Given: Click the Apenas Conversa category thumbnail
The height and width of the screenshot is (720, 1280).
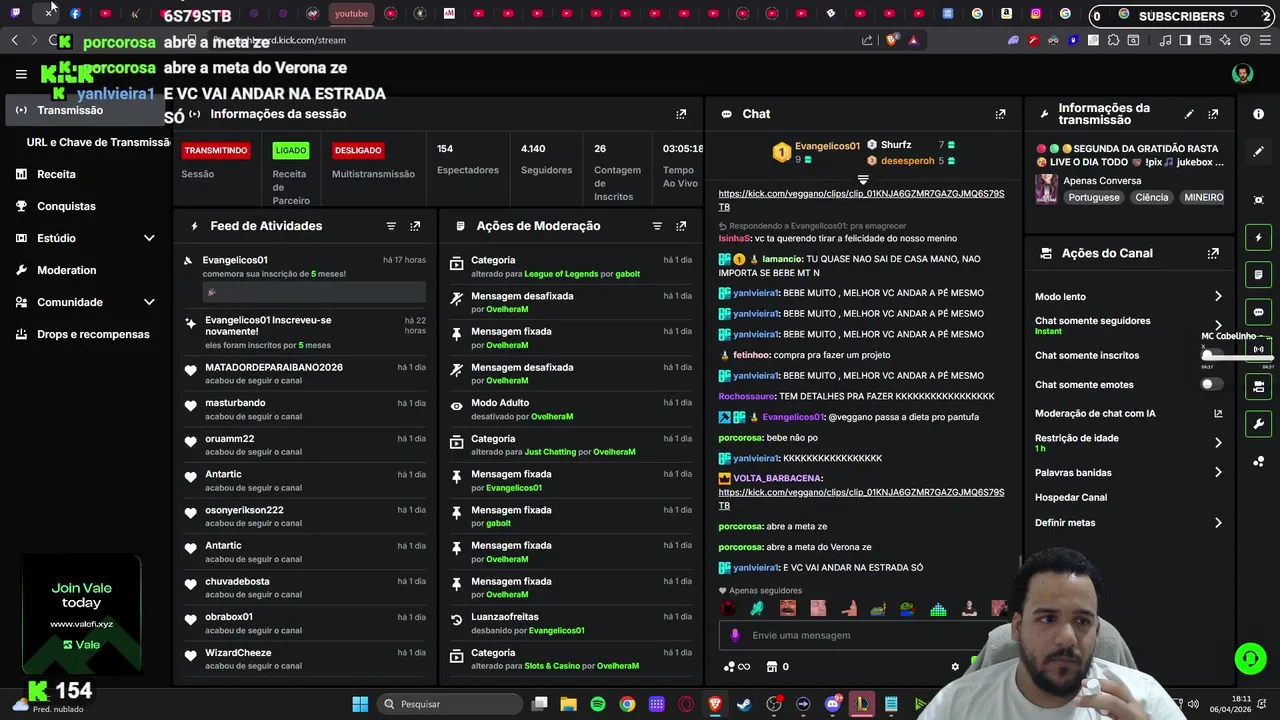Looking at the screenshot, I should pyautogui.click(x=1047, y=189).
